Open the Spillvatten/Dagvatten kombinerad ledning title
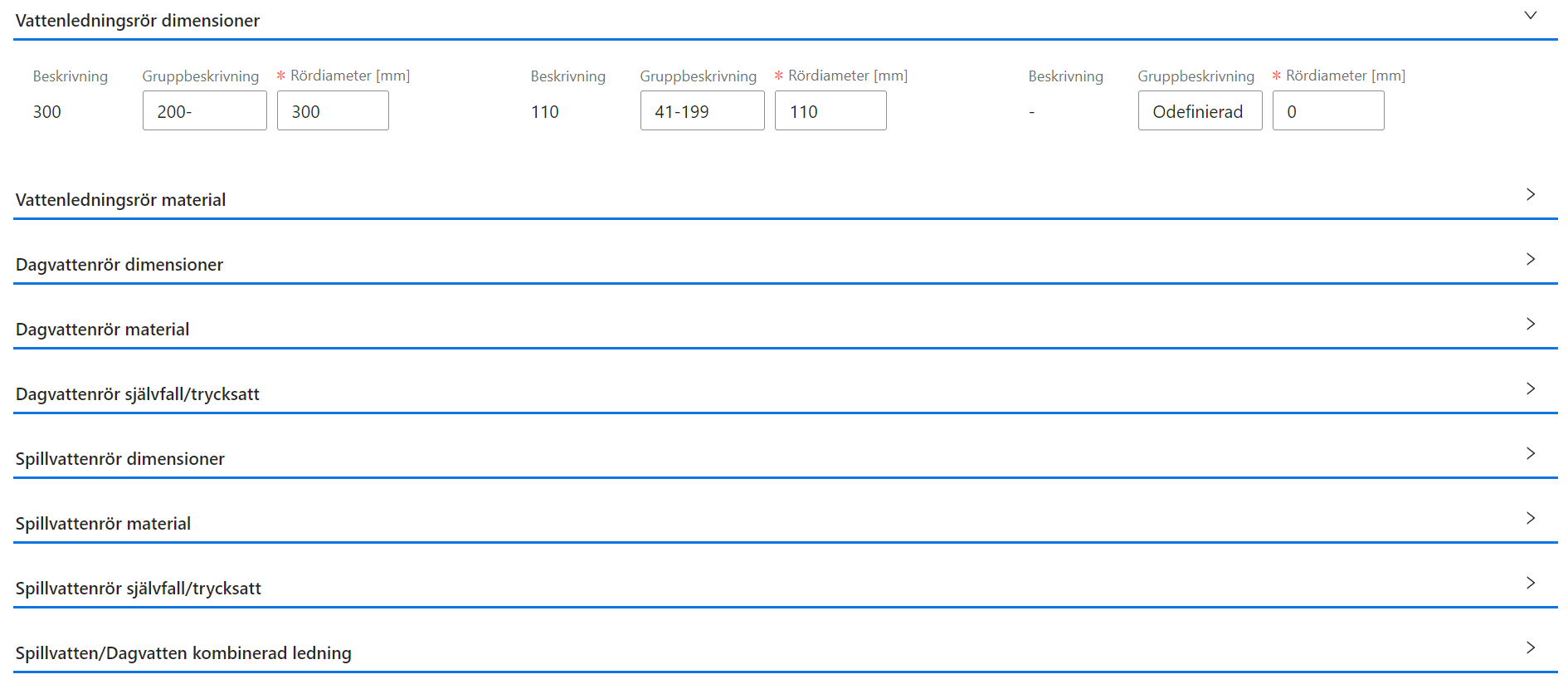 (x=183, y=653)
